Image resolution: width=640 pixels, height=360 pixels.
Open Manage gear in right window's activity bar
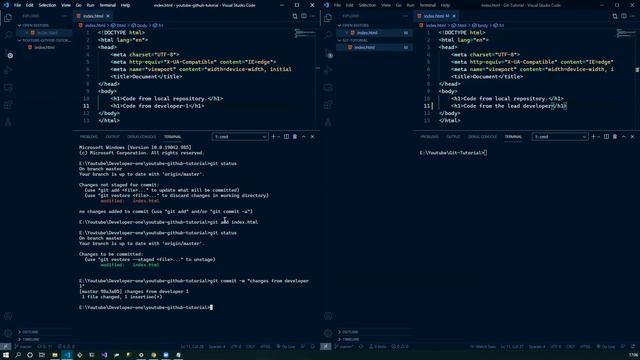(x=328, y=333)
